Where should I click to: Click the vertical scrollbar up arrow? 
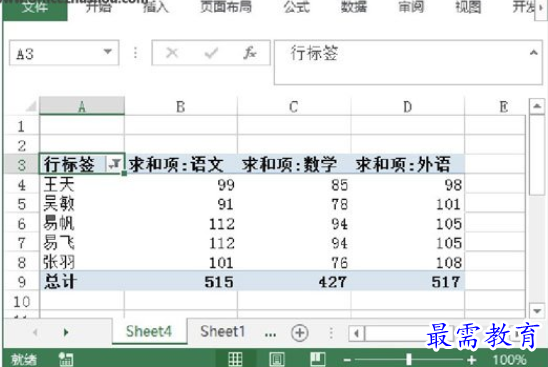click(x=537, y=106)
